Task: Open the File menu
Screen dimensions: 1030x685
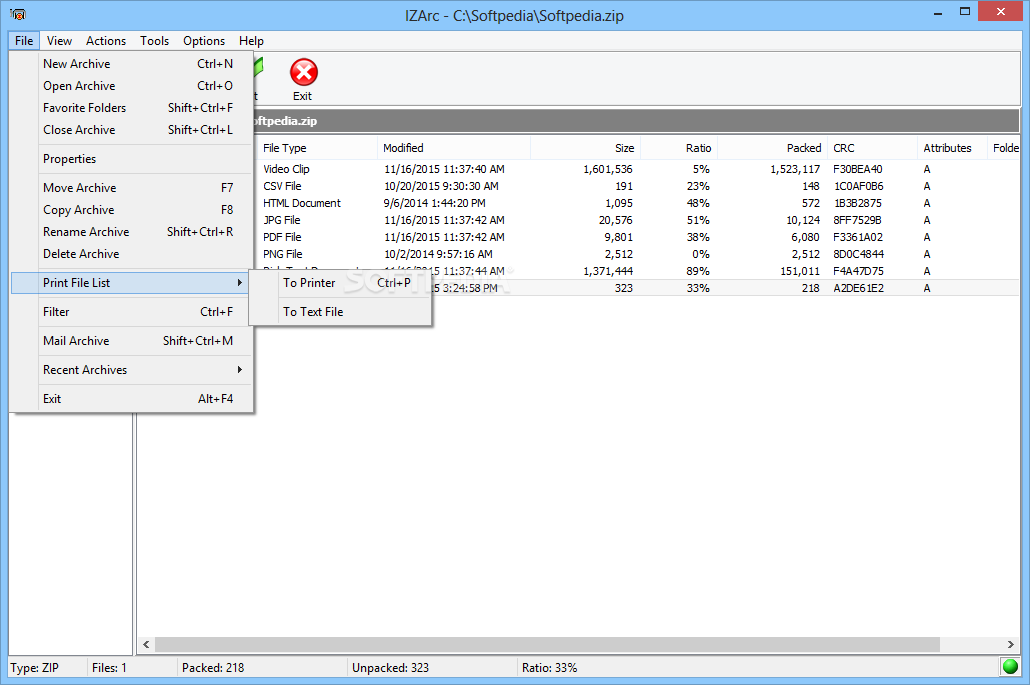Action: [x=24, y=41]
